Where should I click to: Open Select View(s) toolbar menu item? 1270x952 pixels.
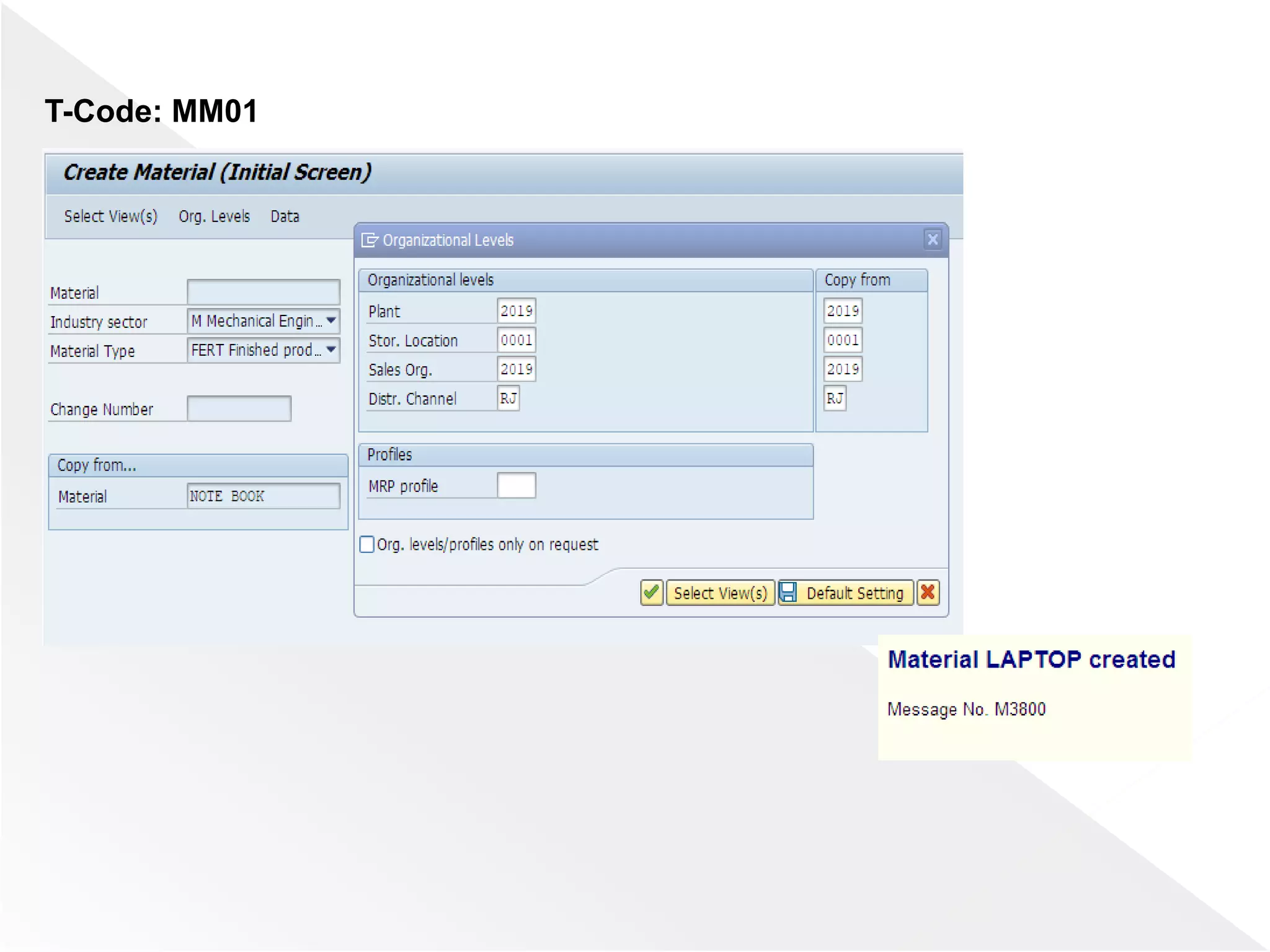tap(111, 216)
